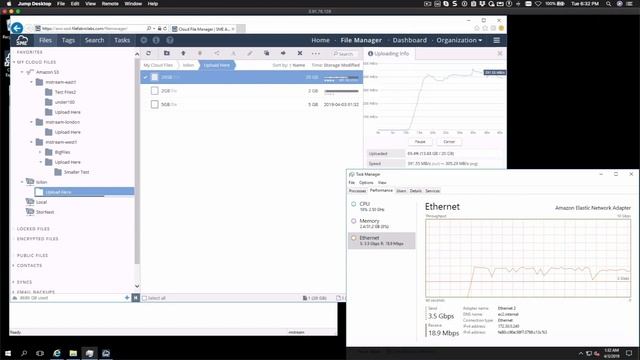Image resolution: width=640 pixels, height=360 pixels.
Task: Open the Tasks tab
Action: click(122, 40)
